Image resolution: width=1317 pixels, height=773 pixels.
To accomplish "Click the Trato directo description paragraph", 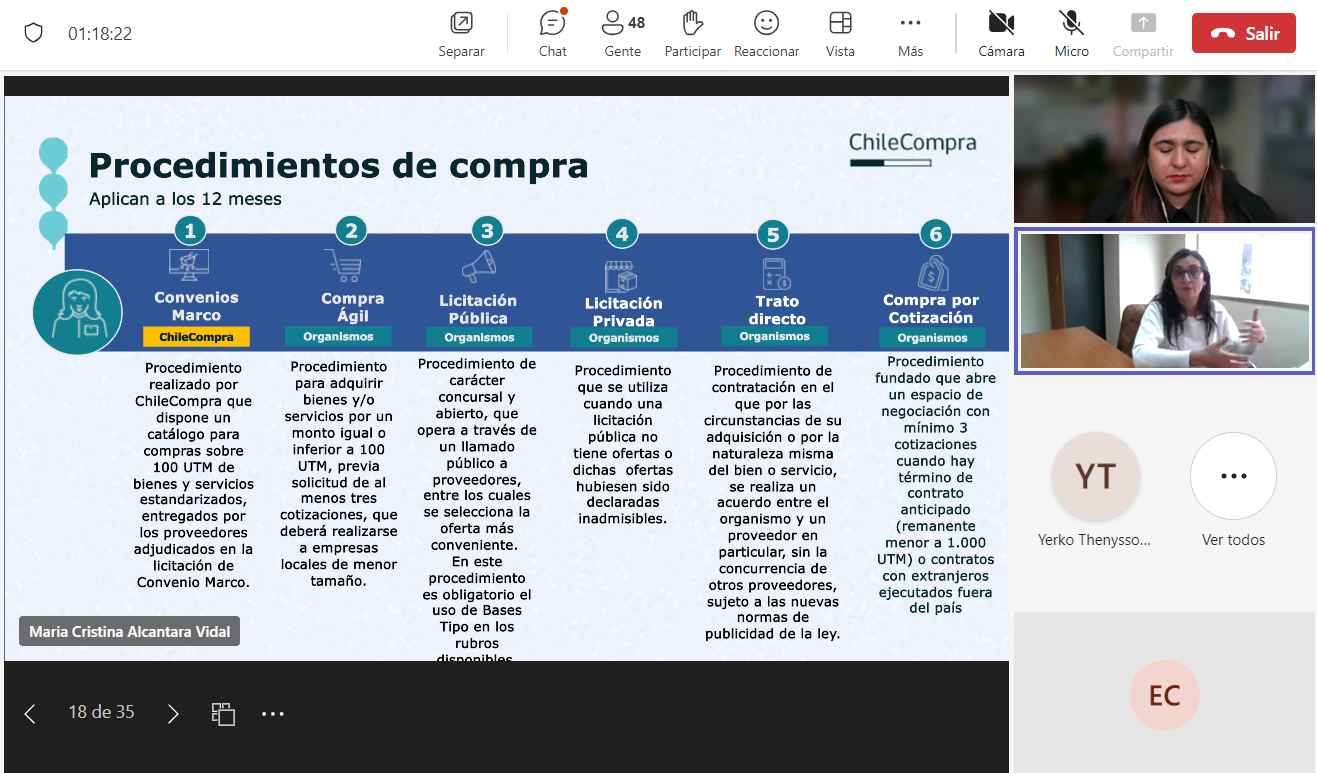I will tap(772, 502).
